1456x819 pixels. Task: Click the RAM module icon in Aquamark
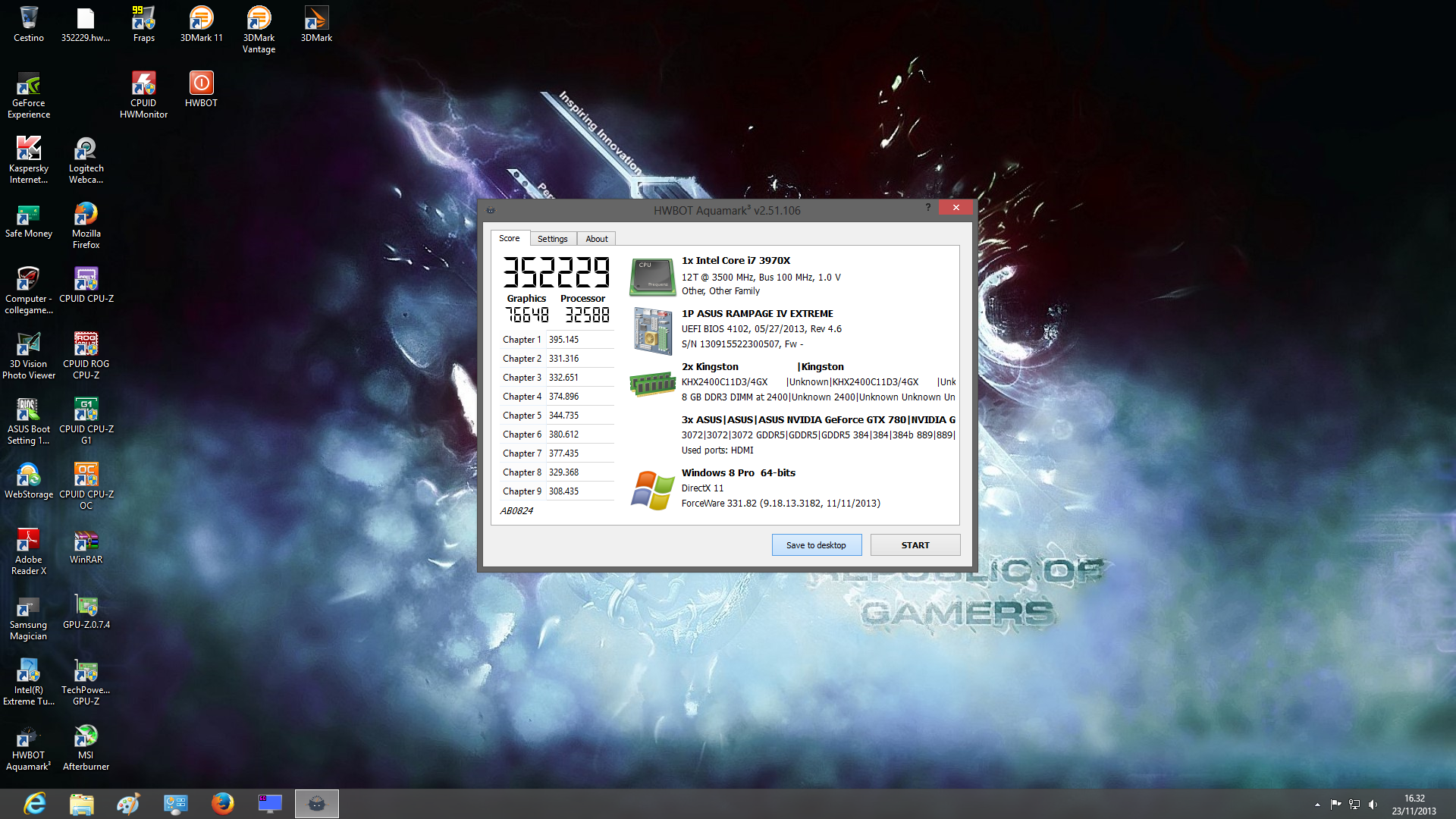click(x=652, y=384)
